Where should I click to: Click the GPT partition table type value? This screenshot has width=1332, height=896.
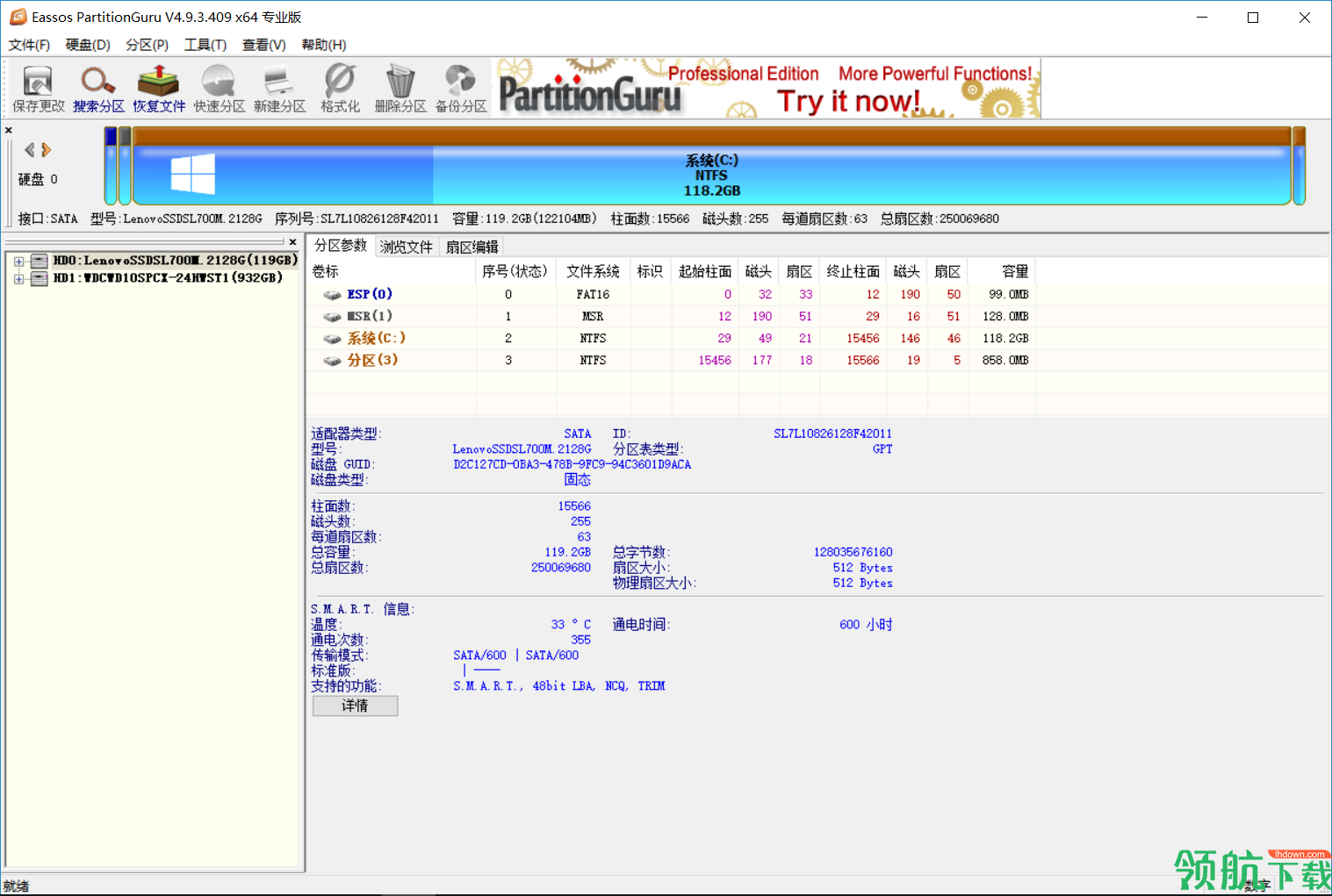tap(882, 449)
